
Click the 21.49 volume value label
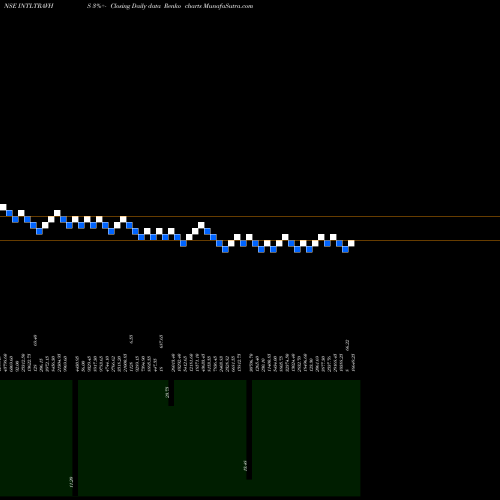[x=245, y=466]
